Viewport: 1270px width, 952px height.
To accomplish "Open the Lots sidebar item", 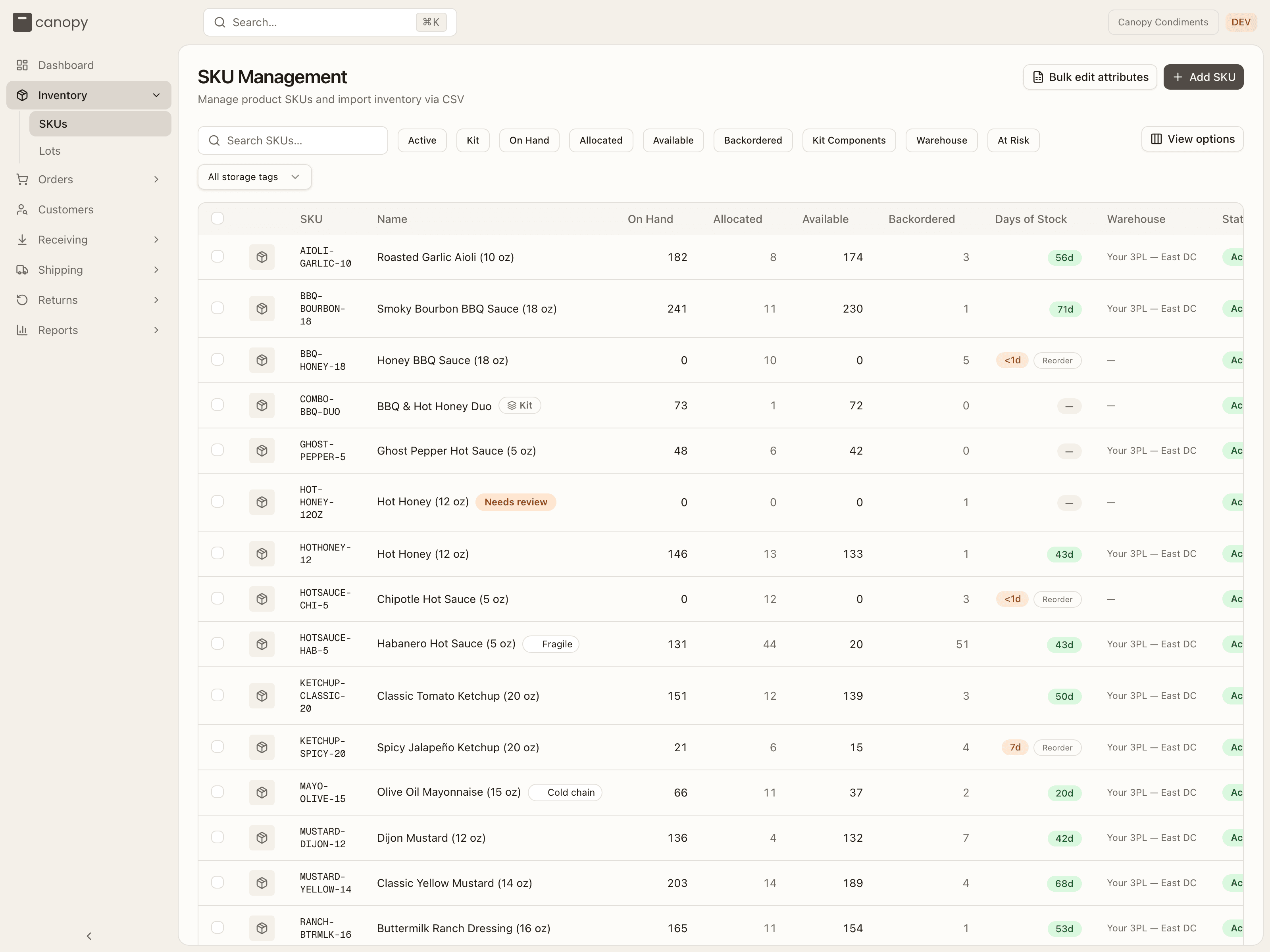I will (100, 151).
